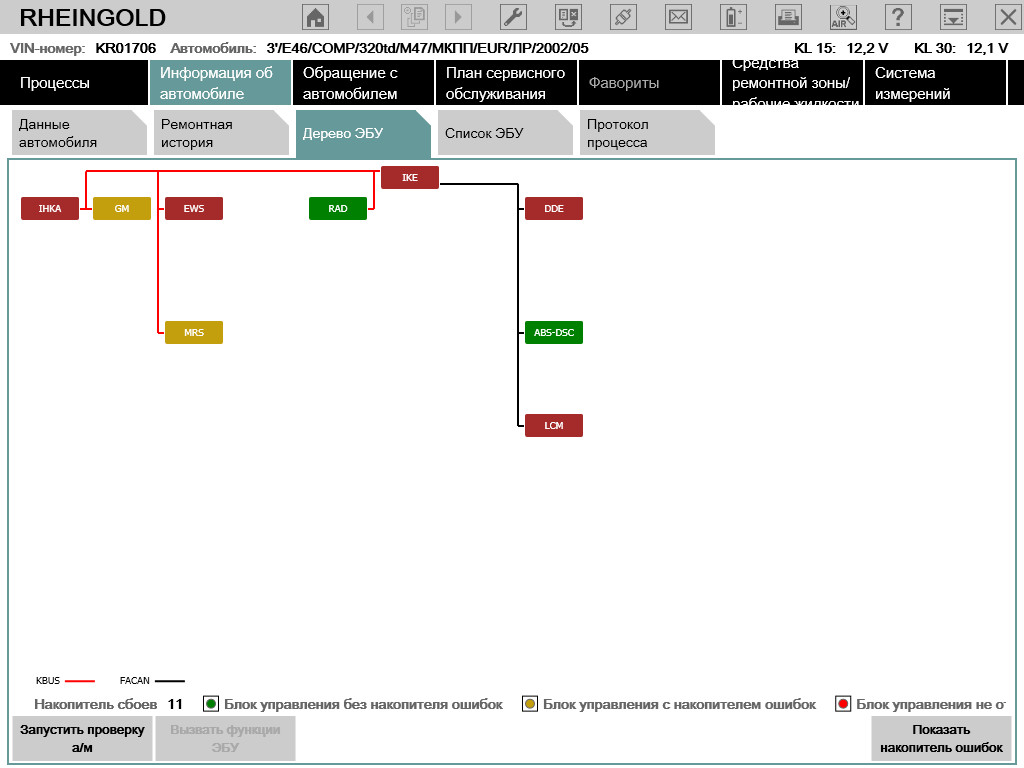
Task: Click Запустить проверку а/м button
Action: pyautogui.click(x=82, y=739)
